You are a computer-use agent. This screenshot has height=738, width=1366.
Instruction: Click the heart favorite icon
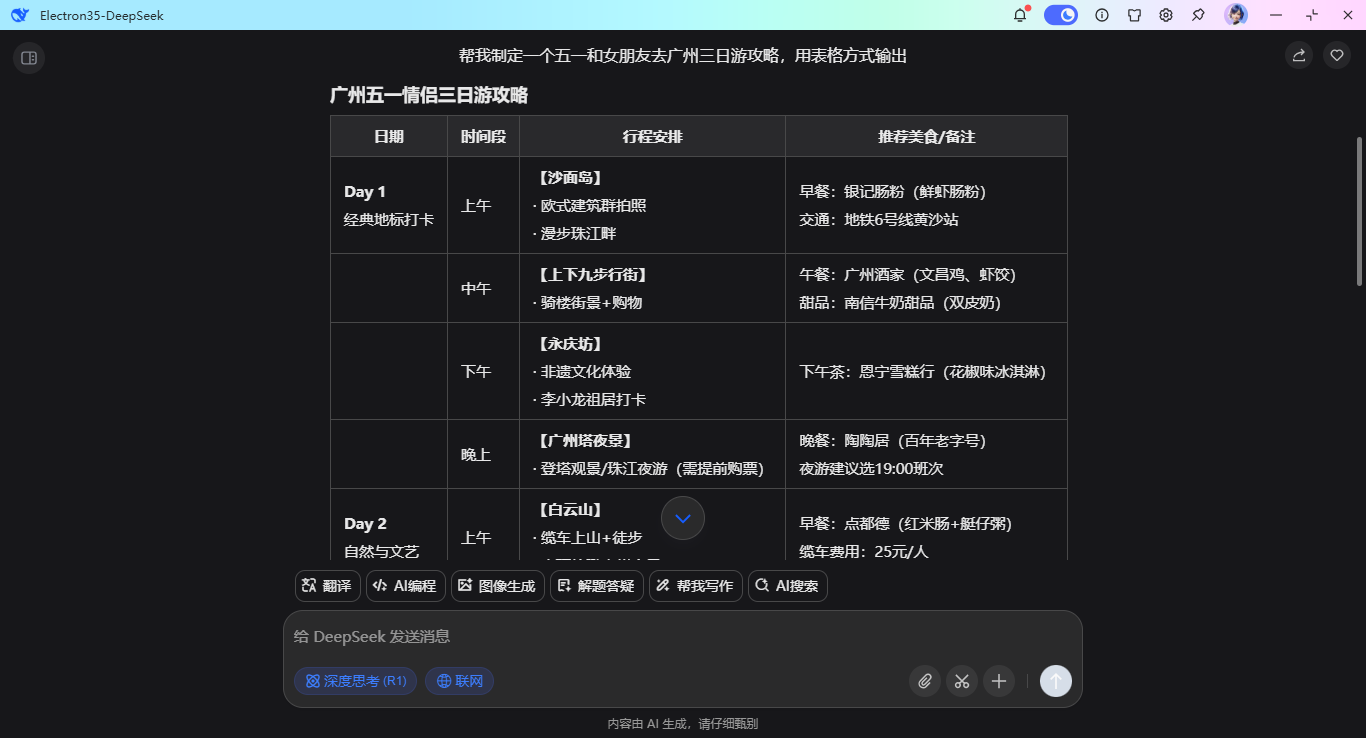[x=1336, y=55]
